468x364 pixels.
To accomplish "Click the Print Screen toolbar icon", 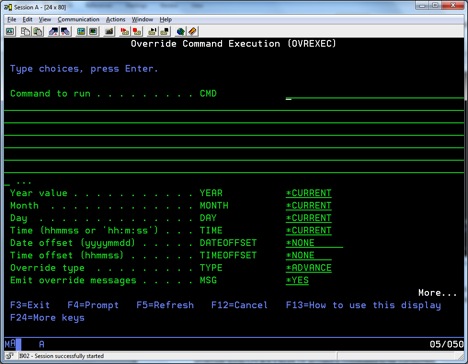I will click(x=10, y=32).
